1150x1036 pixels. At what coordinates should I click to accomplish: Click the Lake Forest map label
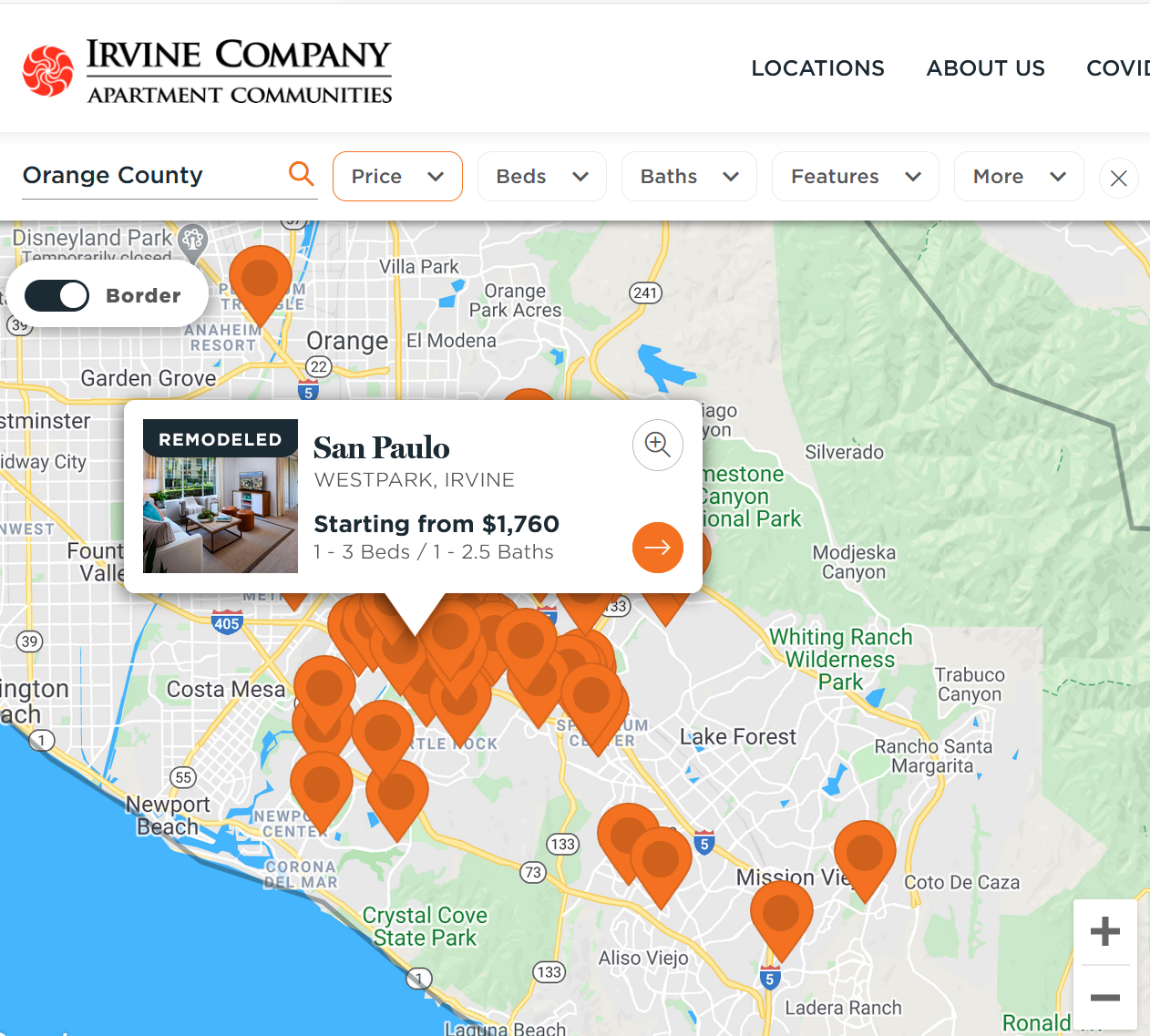tap(738, 736)
